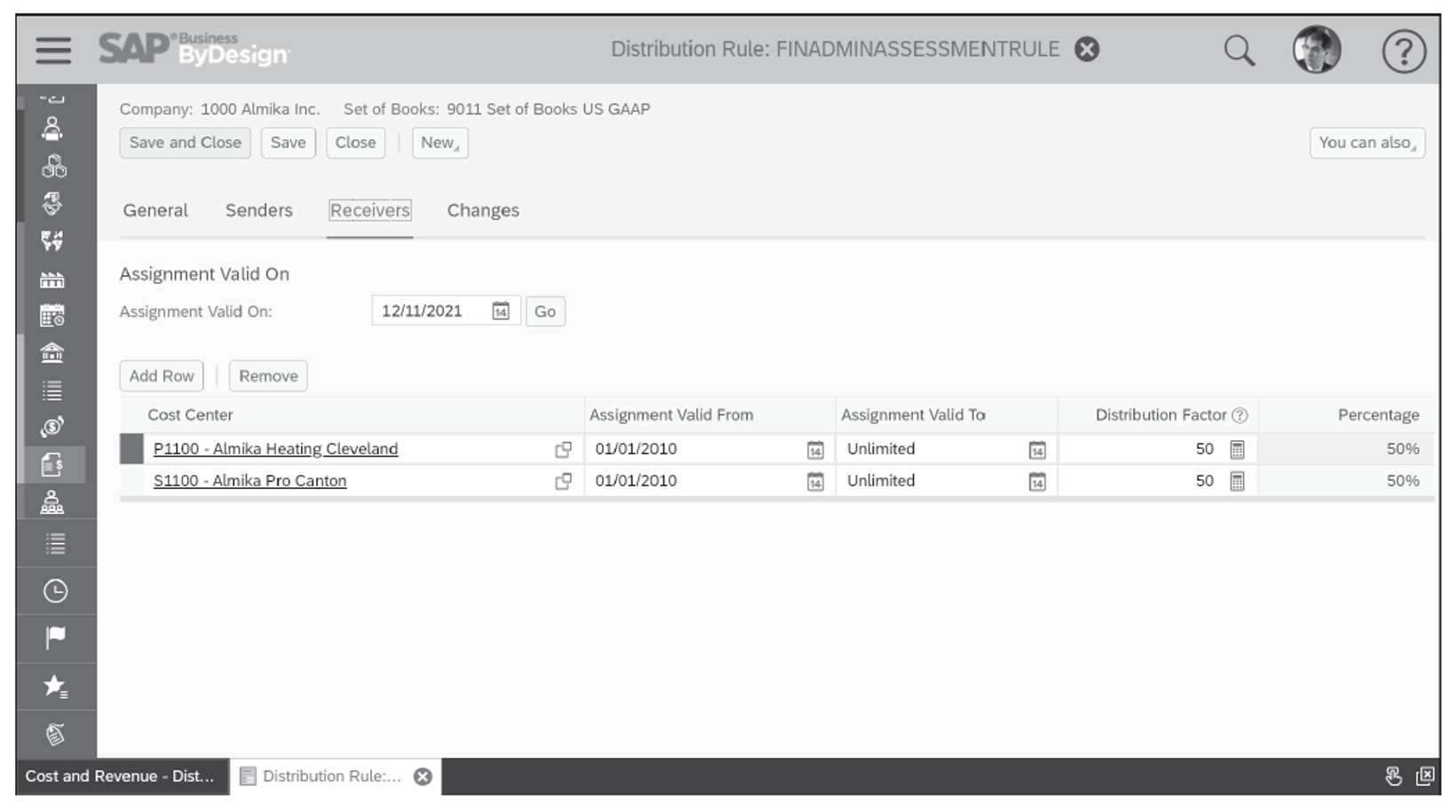The width and height of the screenshot is (1456, 812).
Task: Open the calendar picker for Assignment Valid On
Action: (500, 311)
